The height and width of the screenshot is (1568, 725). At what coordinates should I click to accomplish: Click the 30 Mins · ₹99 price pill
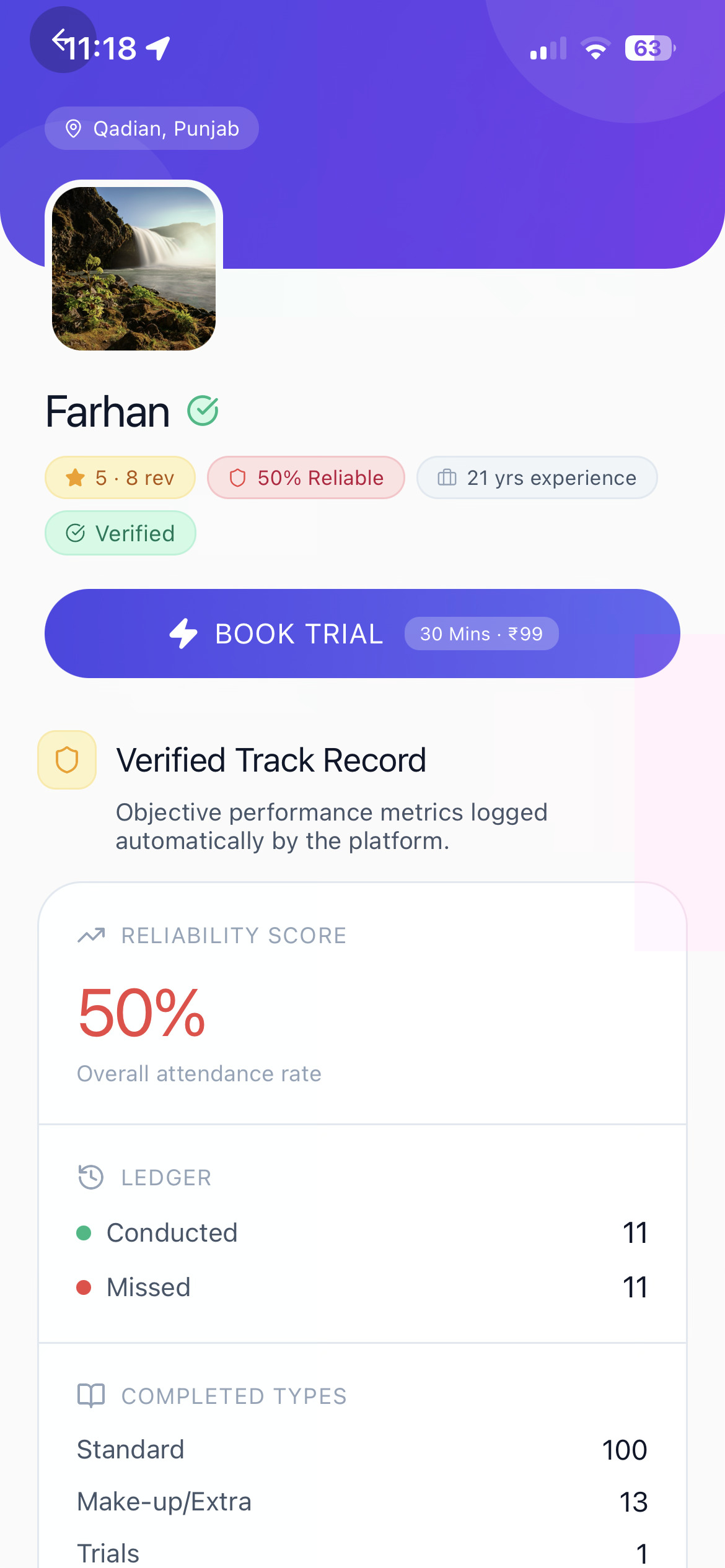[481, 634]
